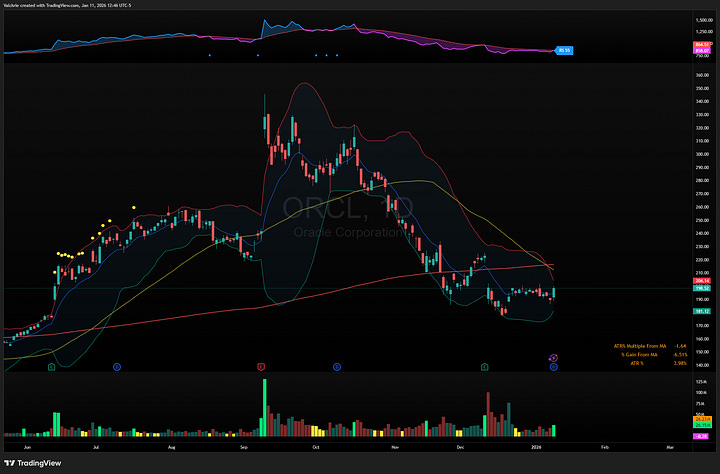This screenshot has width=720, height=474.
Task: Open the red earnings marker in September
Action: point(261,367)
